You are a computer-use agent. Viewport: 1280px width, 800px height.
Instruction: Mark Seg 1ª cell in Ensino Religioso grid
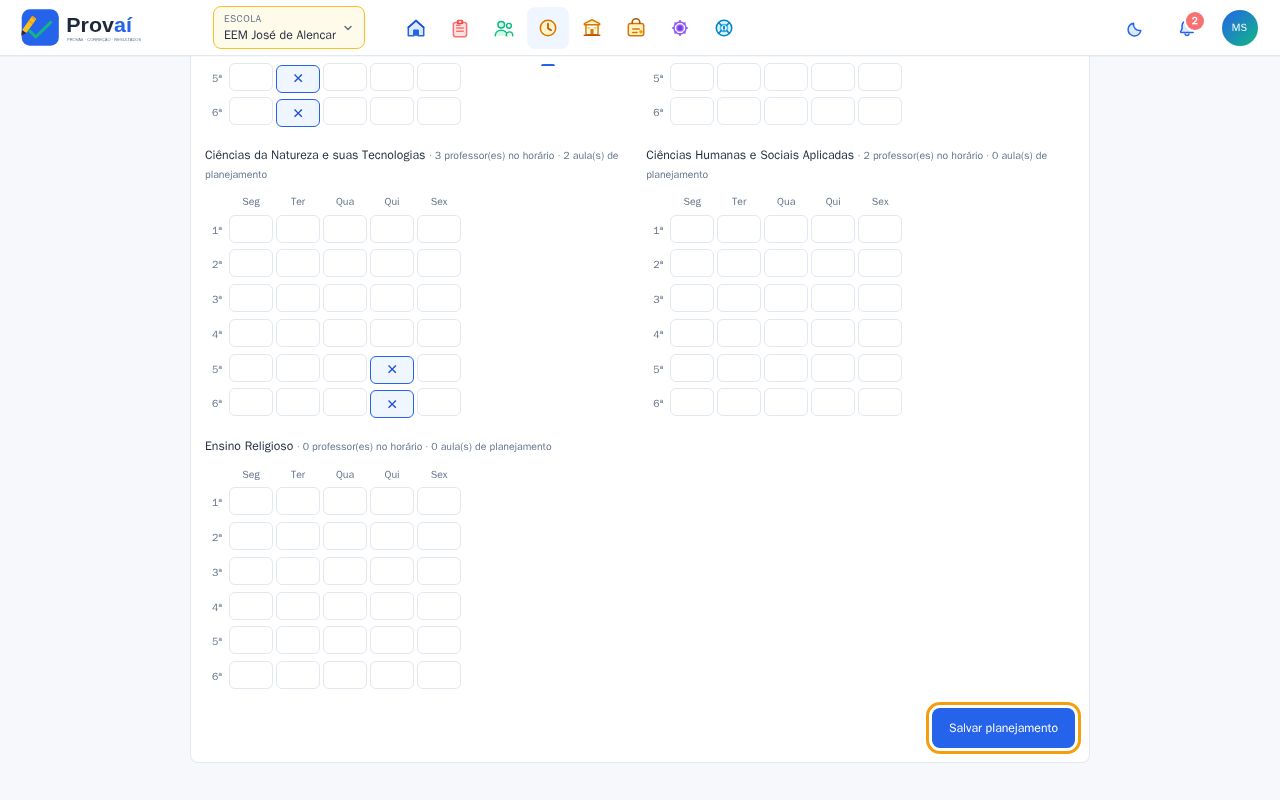(x=251, y=501)
